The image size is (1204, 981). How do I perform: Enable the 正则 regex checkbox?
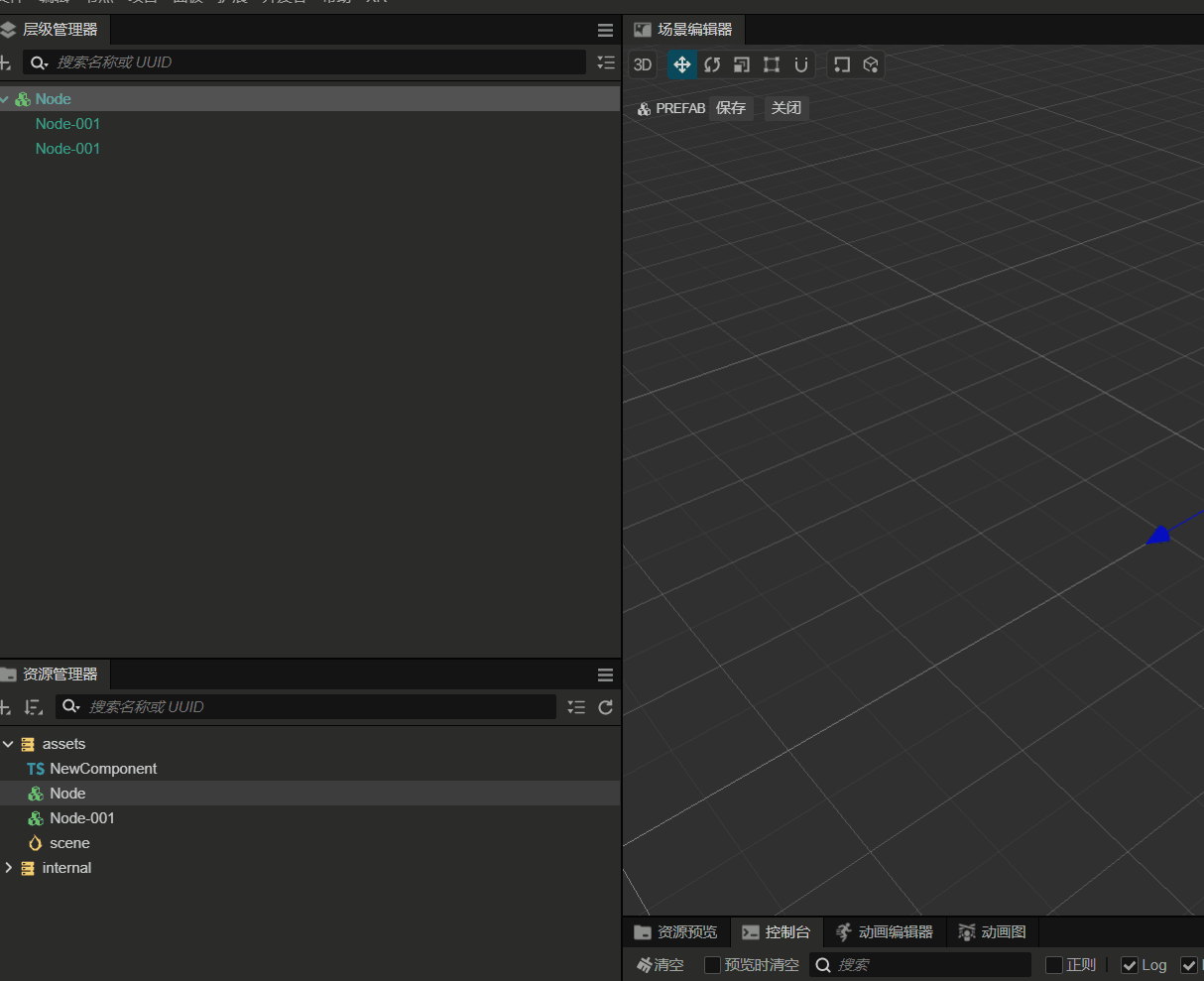point(1054,965)
